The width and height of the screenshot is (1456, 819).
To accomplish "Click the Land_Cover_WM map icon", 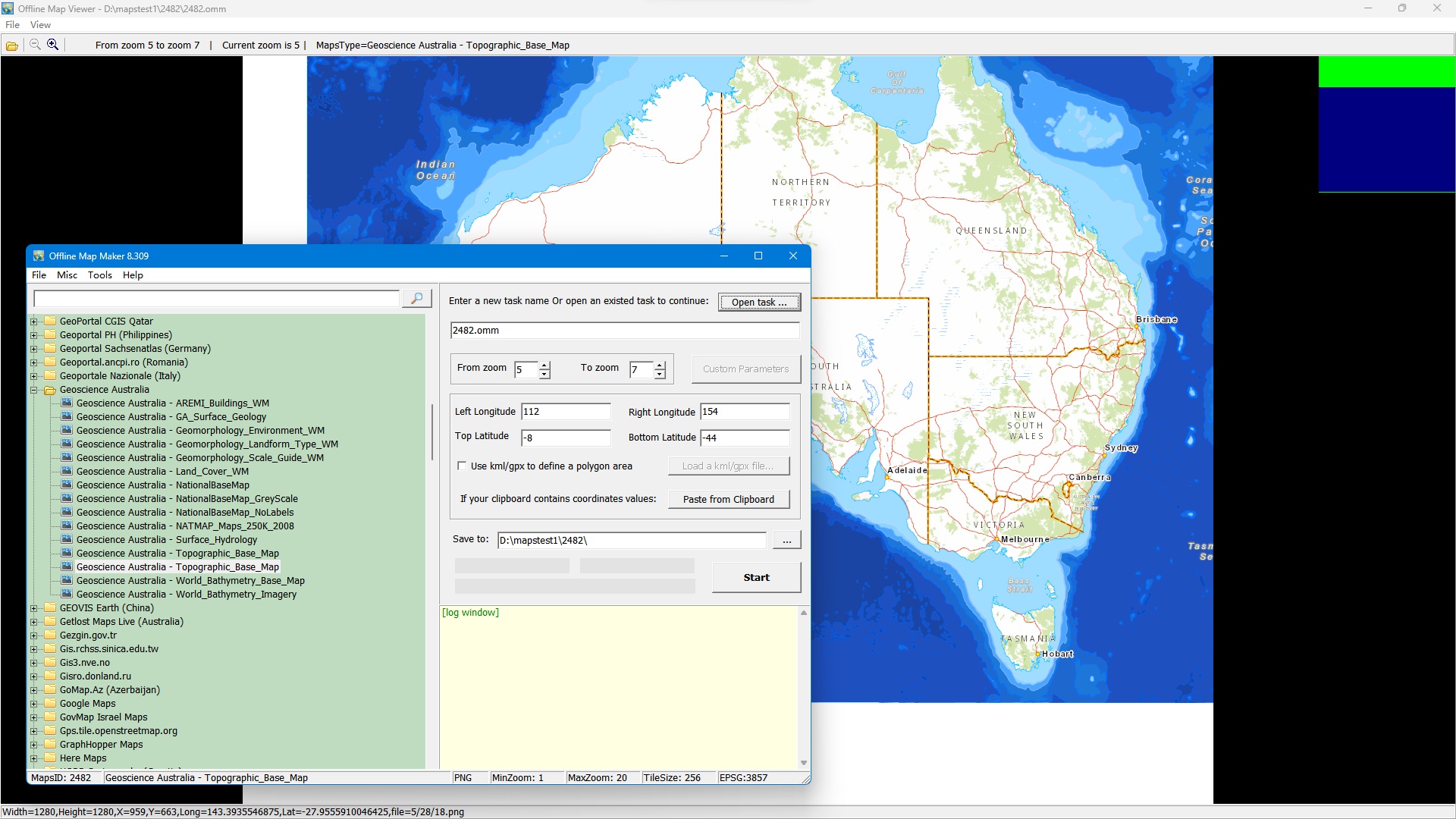I will point(67,471).
